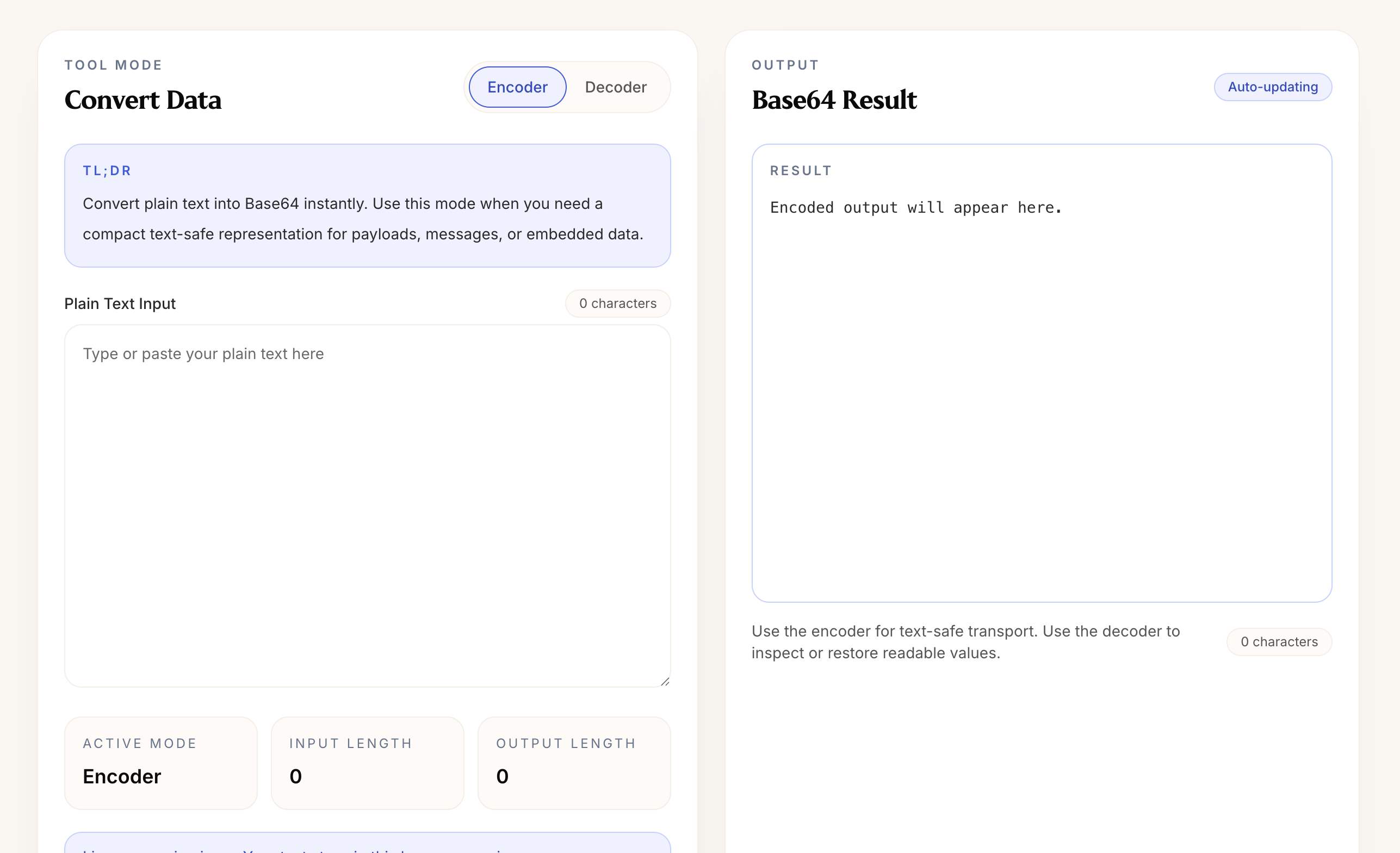Click the Convert Data heading
The image size is (1400, 853).
[143, 100]
